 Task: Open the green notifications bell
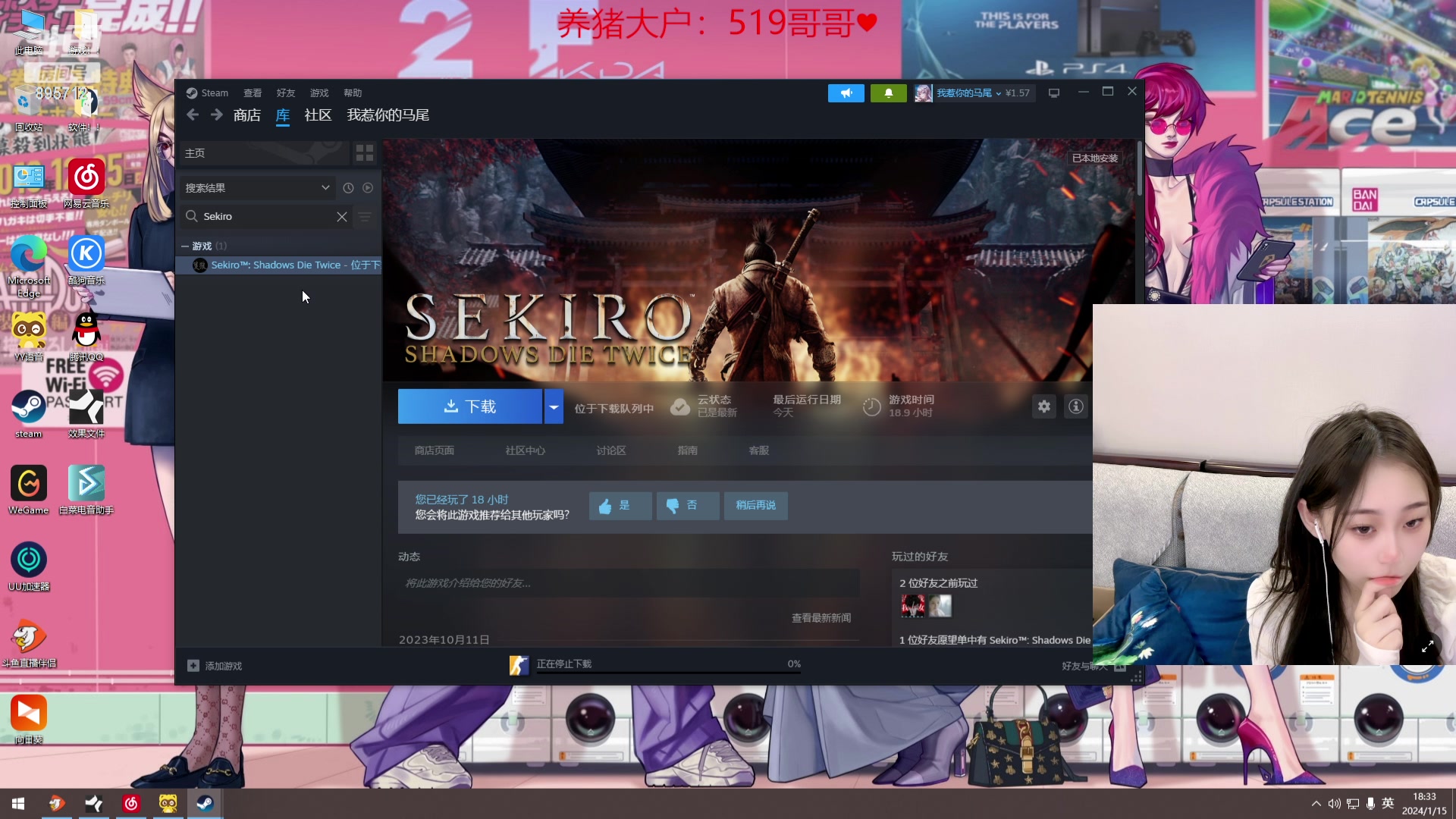click(x=888, y=93)
